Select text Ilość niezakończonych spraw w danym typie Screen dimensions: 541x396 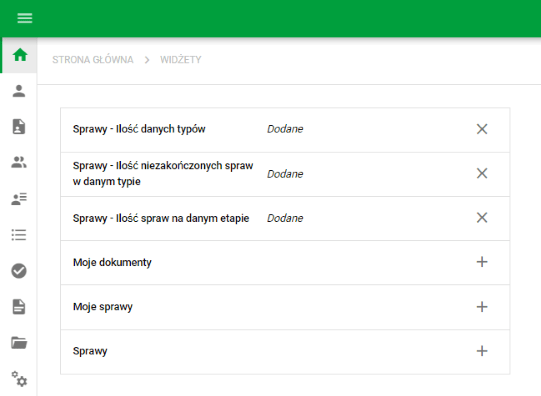pos(163,174)
